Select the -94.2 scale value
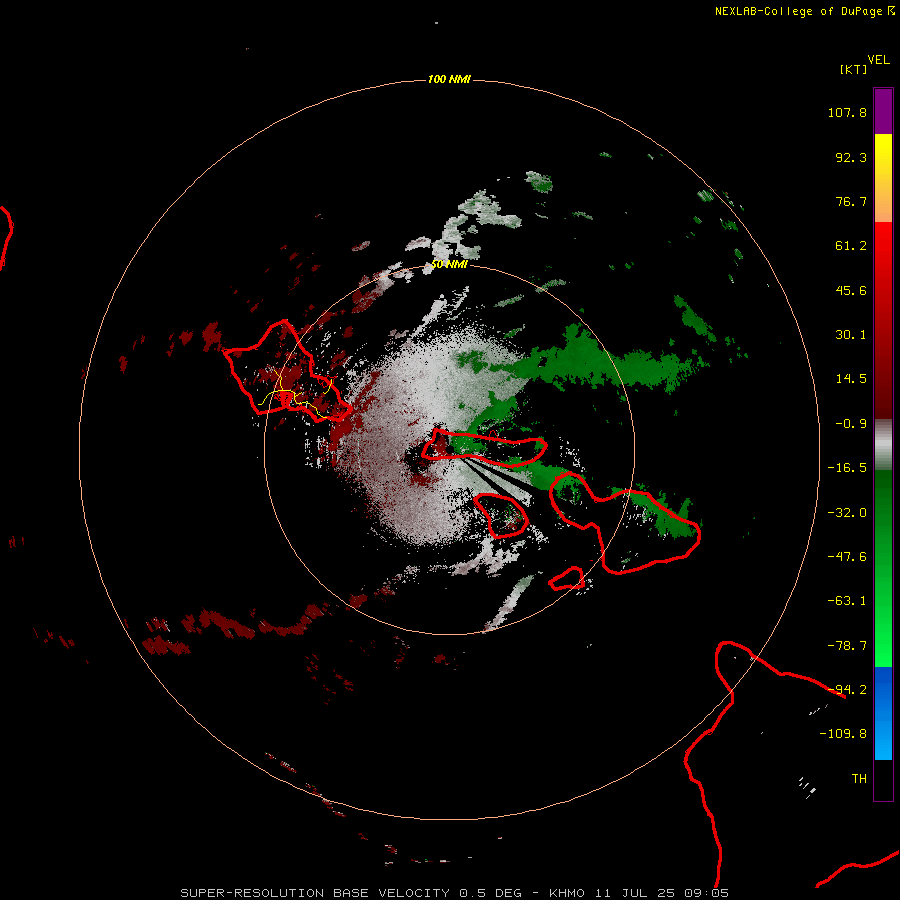Viewport: 900px width, 900px height. pyautogui.click(x=847, y=690)
